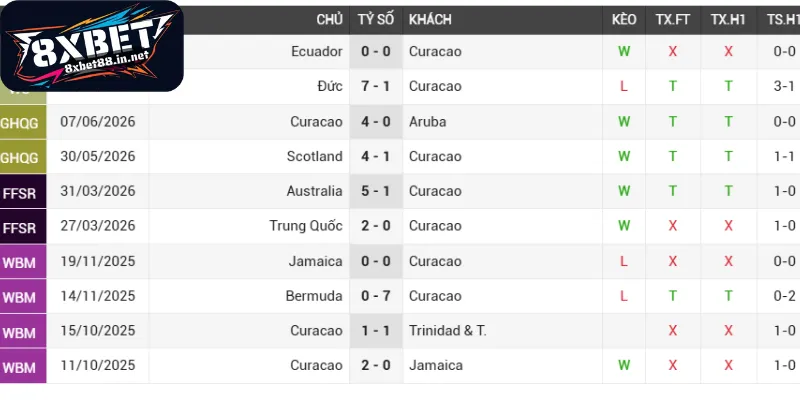Click the Trung Quốc team name
The image size is (800, 400).
pyautogui.click(x=306, y=226)
